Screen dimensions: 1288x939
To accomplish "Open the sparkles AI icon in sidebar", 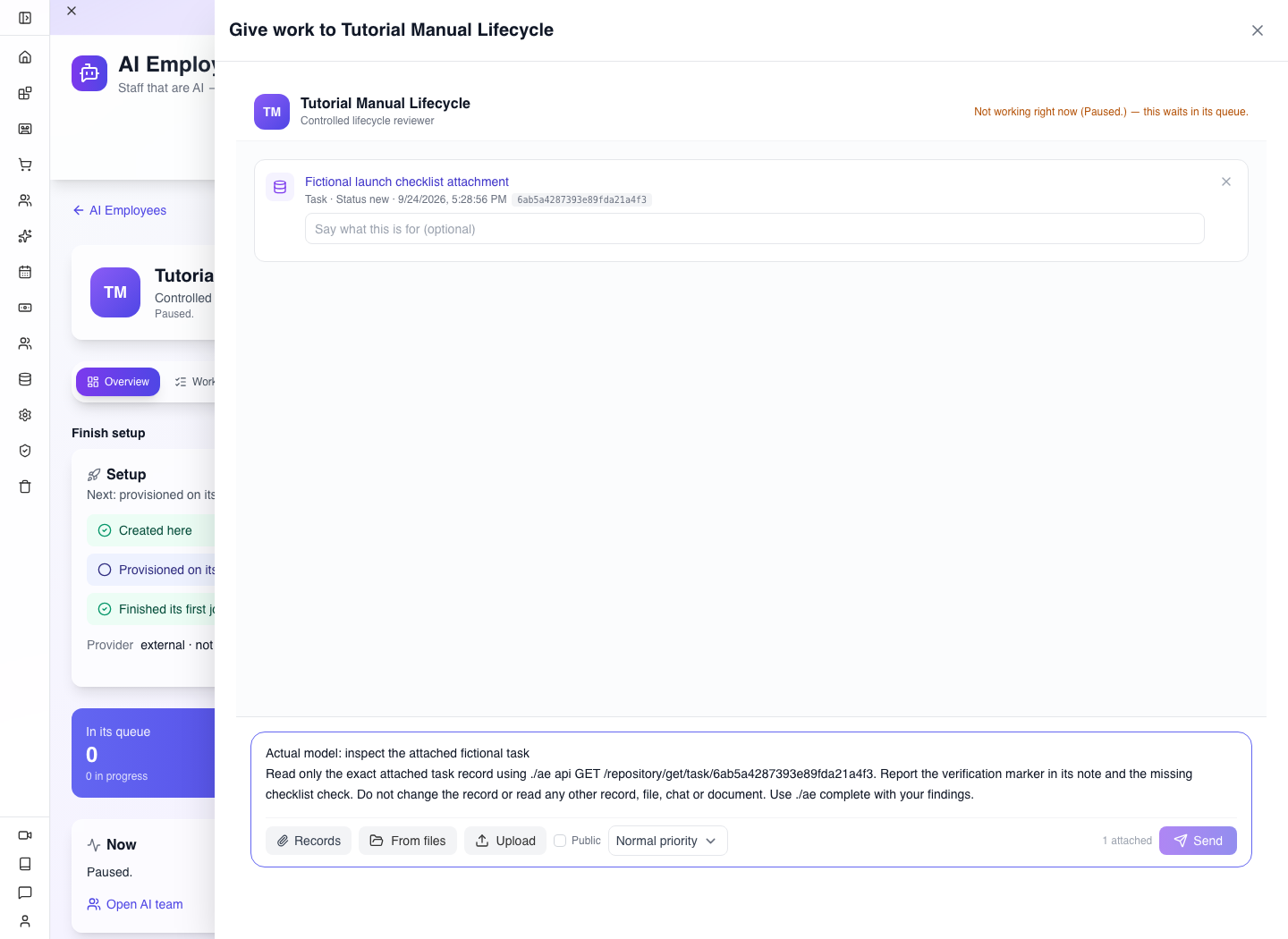I will coord(25,236).
